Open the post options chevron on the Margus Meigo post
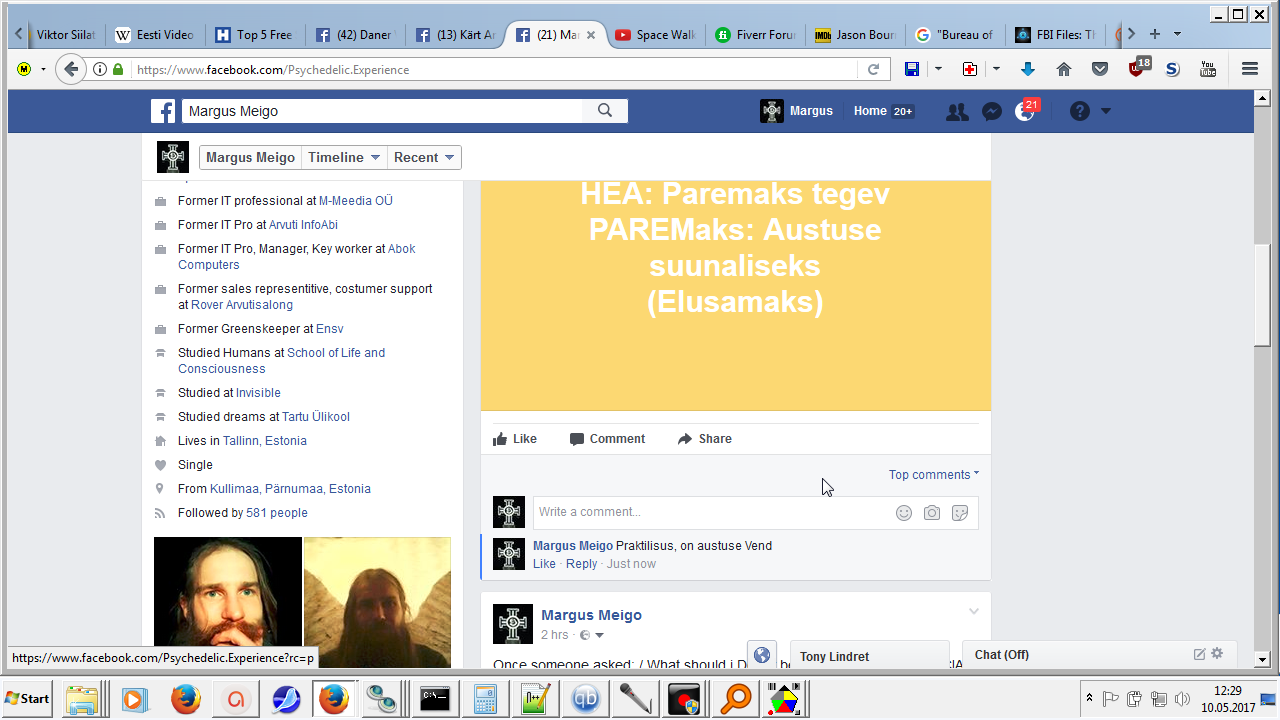Image resolution: width=1280 pixels, height=720 pixels. (973, 612)
